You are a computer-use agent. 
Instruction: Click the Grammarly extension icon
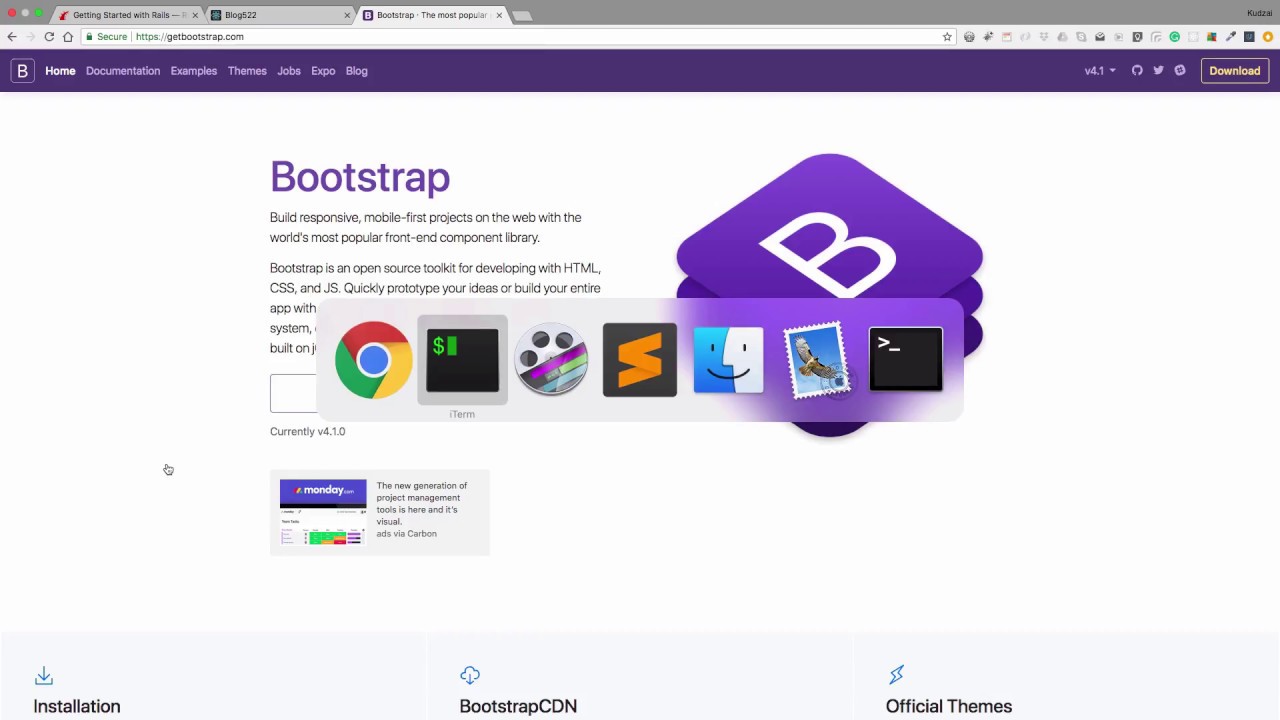point(1175,37)
